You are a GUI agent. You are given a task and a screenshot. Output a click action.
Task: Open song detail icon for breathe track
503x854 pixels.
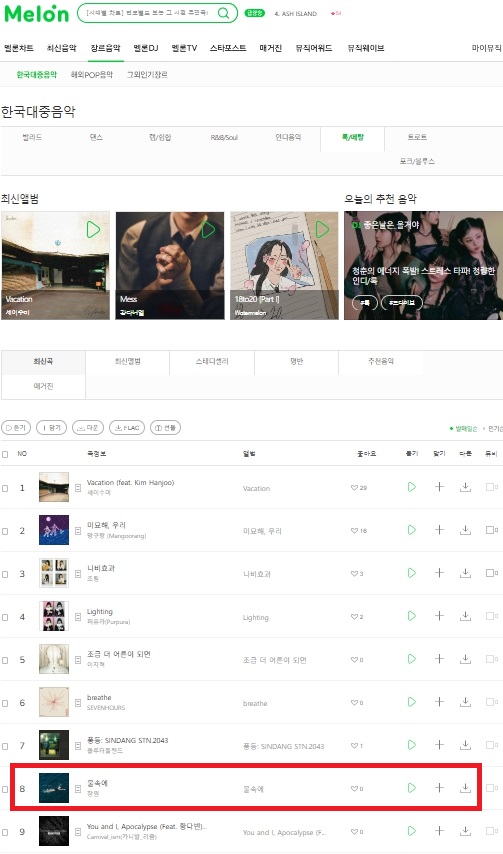pos(78,703)
